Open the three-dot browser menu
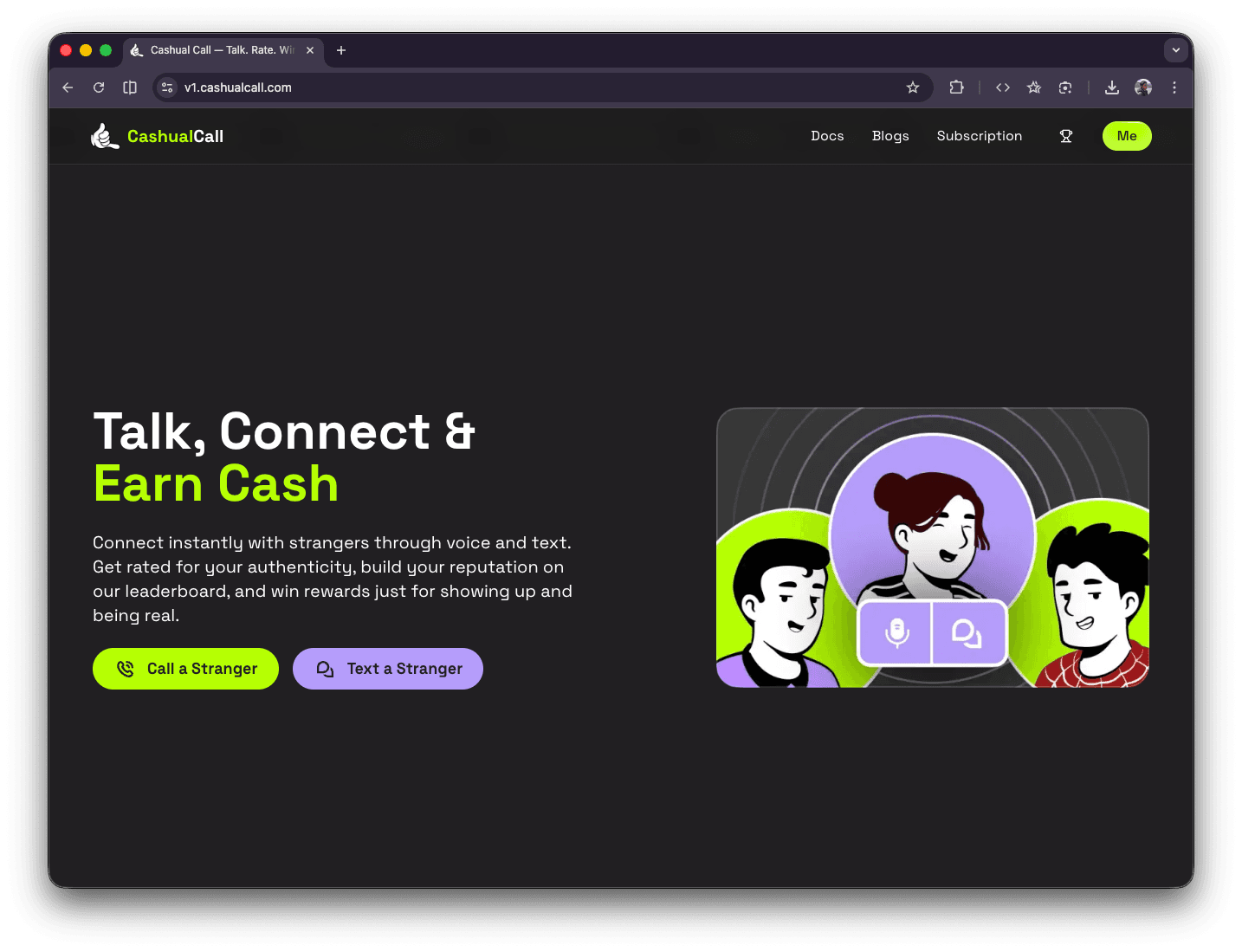The width and height of the screenshot is (1242, 952). 1174,87
